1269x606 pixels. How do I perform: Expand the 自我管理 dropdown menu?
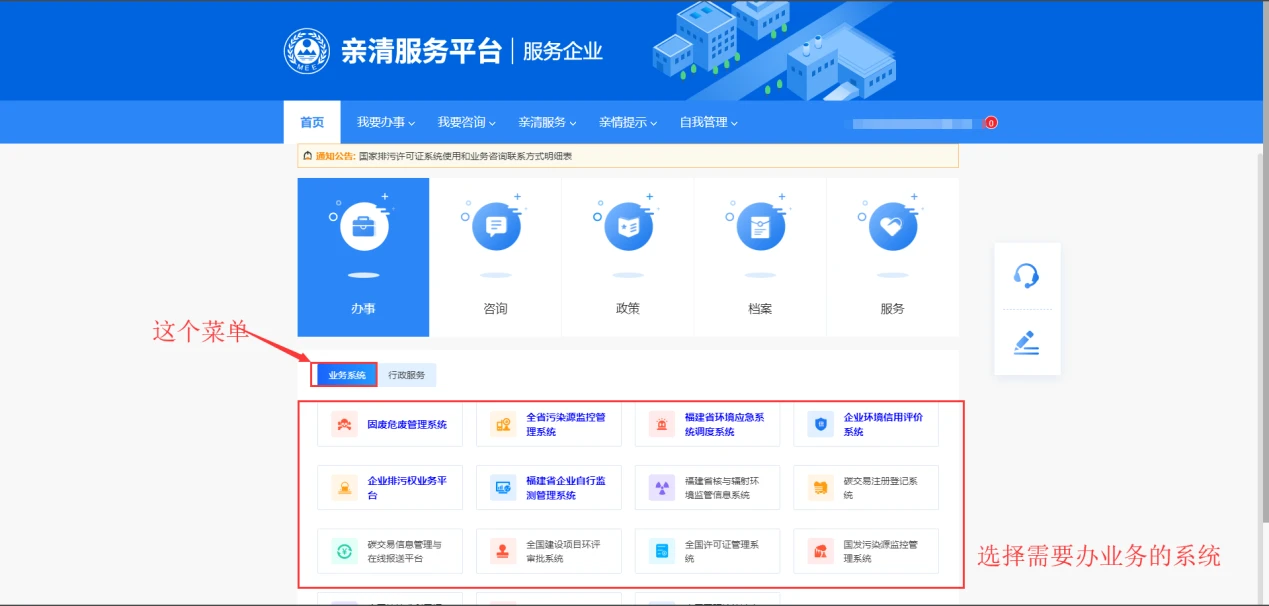(708, 123)
